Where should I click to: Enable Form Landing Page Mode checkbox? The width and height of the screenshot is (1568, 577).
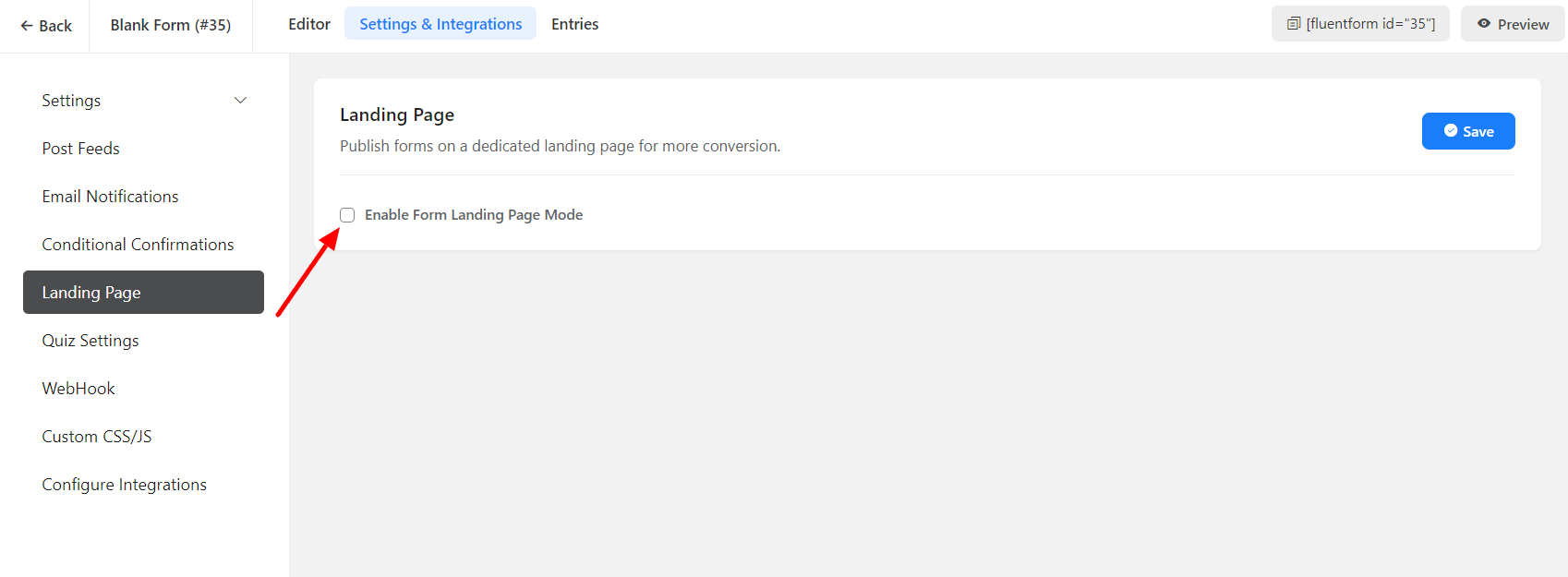(347, 215)
